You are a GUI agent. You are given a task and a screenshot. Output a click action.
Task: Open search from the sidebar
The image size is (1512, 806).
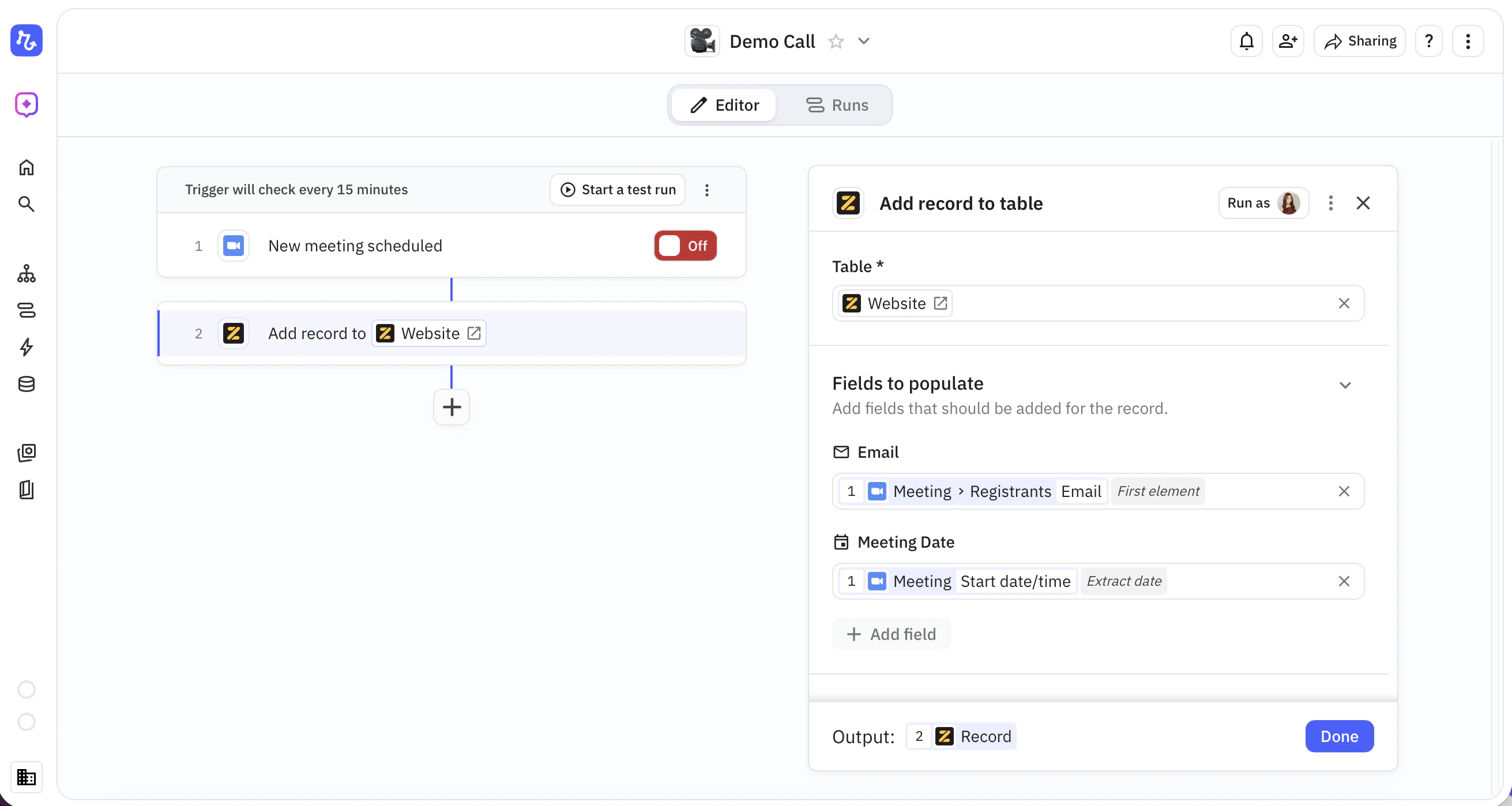[x=27, y=204]
